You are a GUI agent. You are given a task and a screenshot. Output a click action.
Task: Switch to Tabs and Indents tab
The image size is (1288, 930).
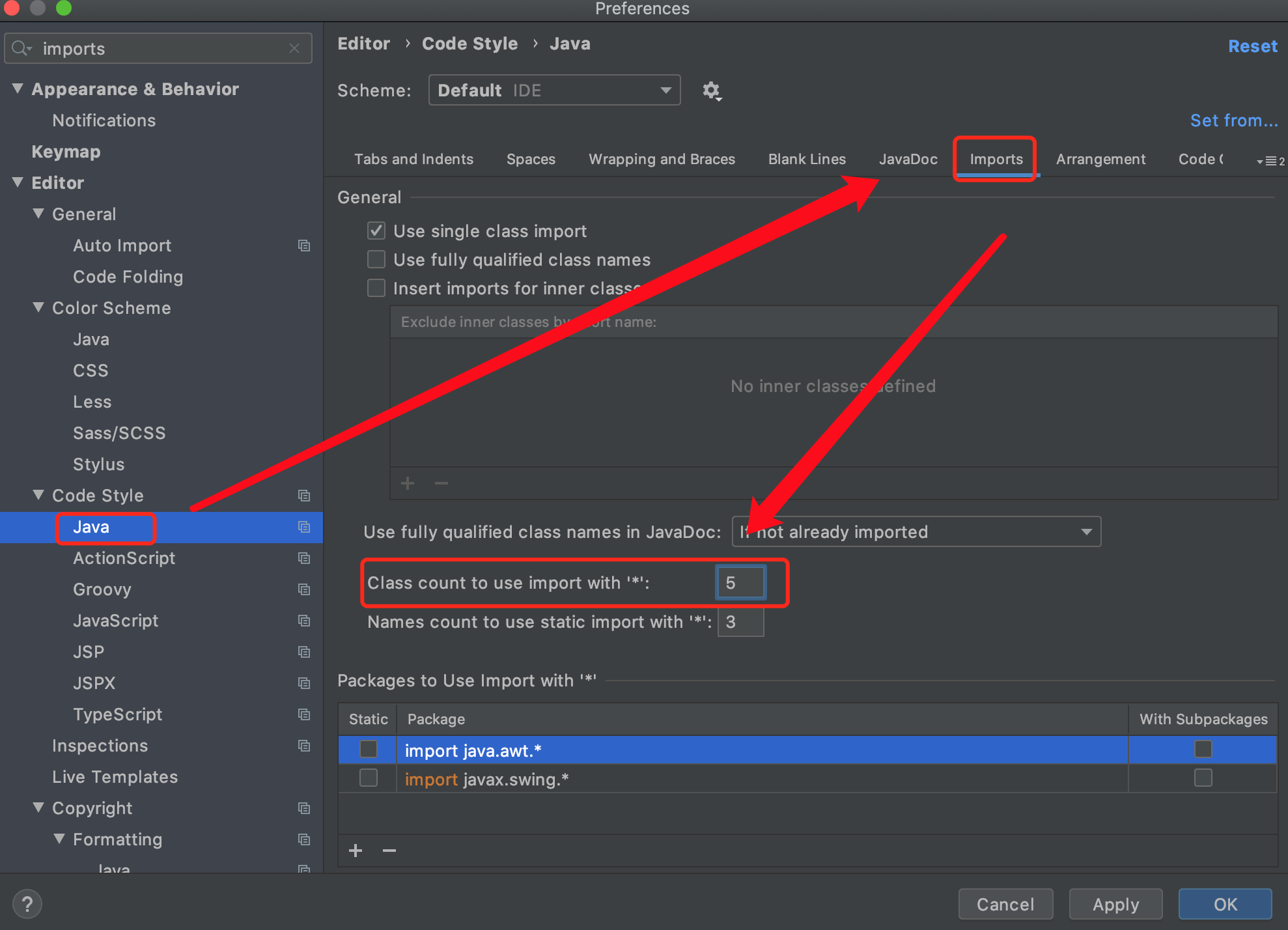(413, 160)
